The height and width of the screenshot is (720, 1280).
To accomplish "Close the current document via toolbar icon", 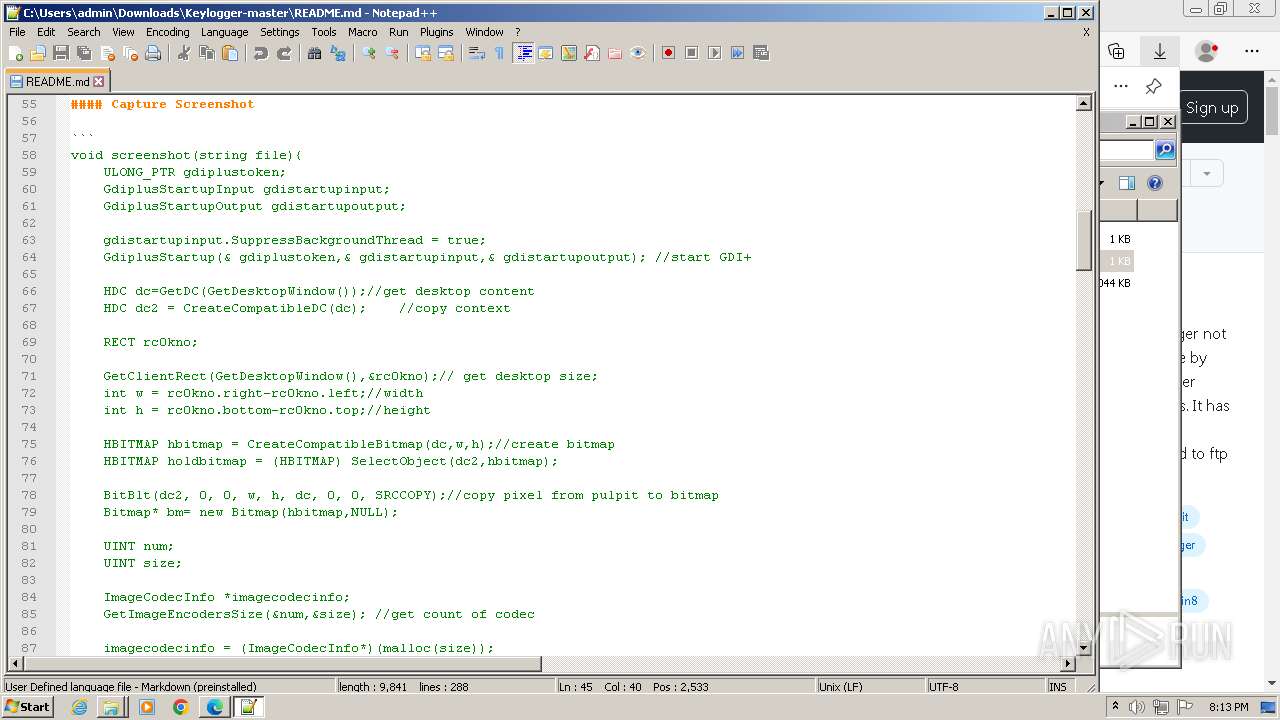I will pyautogui.click(x=107, y=53).
